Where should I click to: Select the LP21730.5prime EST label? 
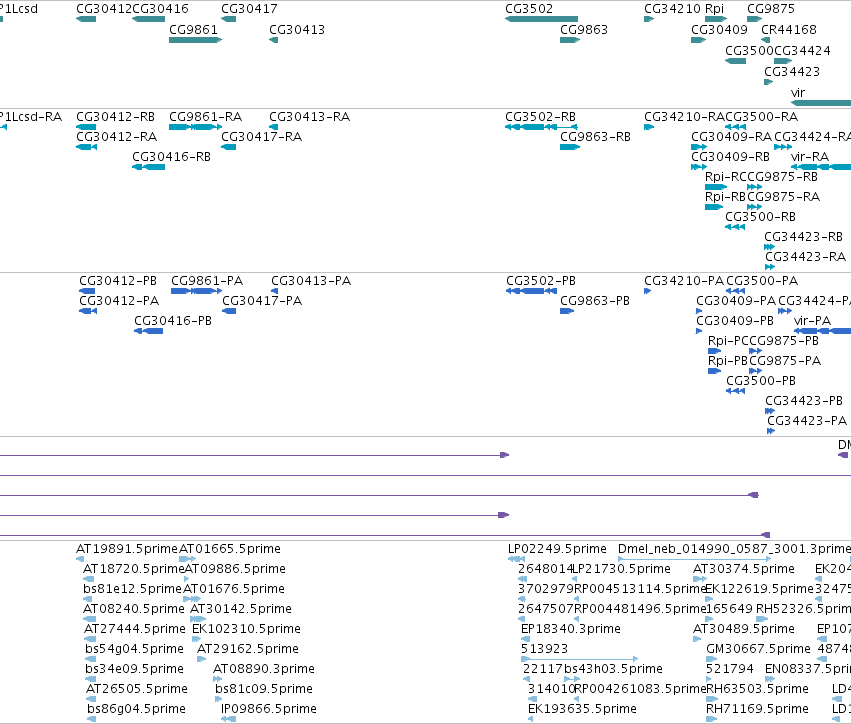[622, 569]
